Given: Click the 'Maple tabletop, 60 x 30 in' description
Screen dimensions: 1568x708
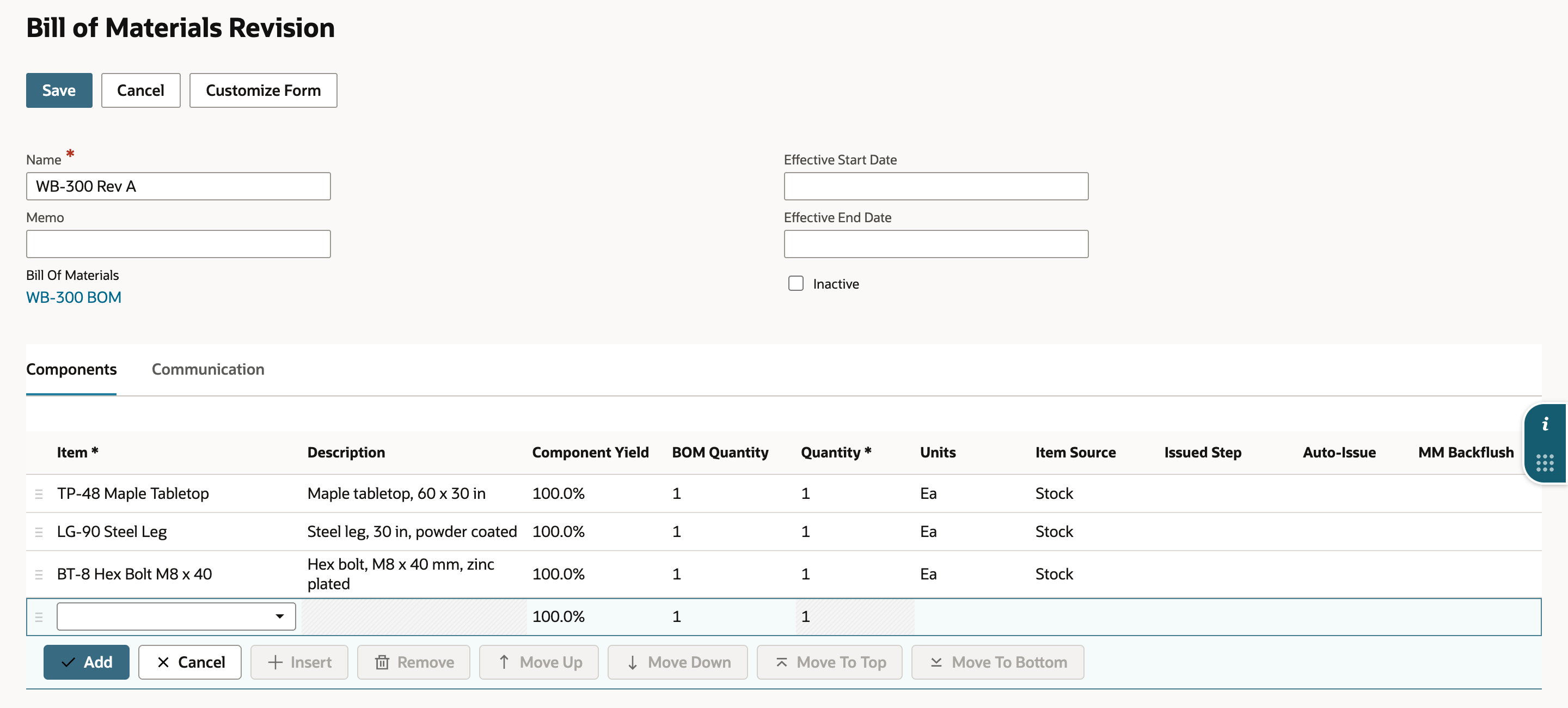Looking at the screenshot, I should (x=396, y=494).
